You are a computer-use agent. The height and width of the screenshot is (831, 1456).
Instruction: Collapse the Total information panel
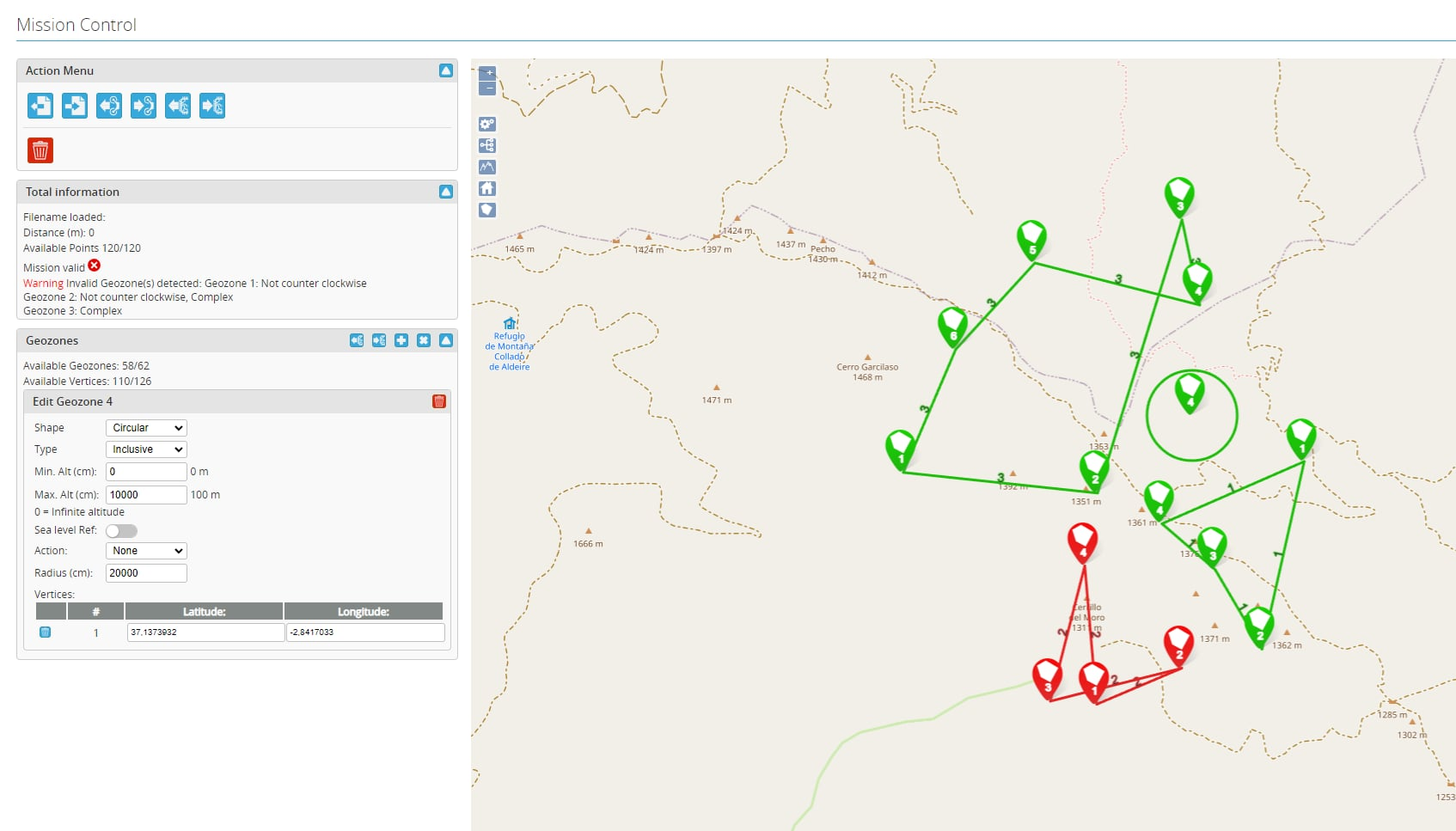tap(446, 192)
